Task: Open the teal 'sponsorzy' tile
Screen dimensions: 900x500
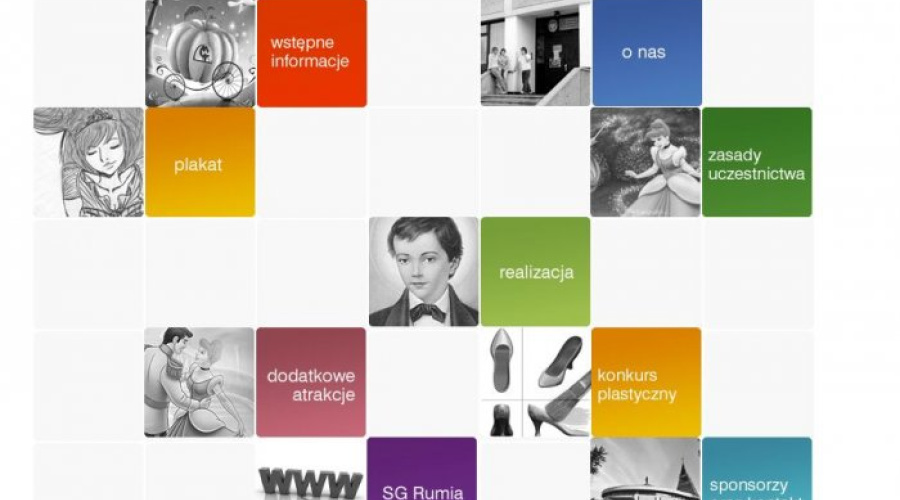Action: tap(757, 468)
